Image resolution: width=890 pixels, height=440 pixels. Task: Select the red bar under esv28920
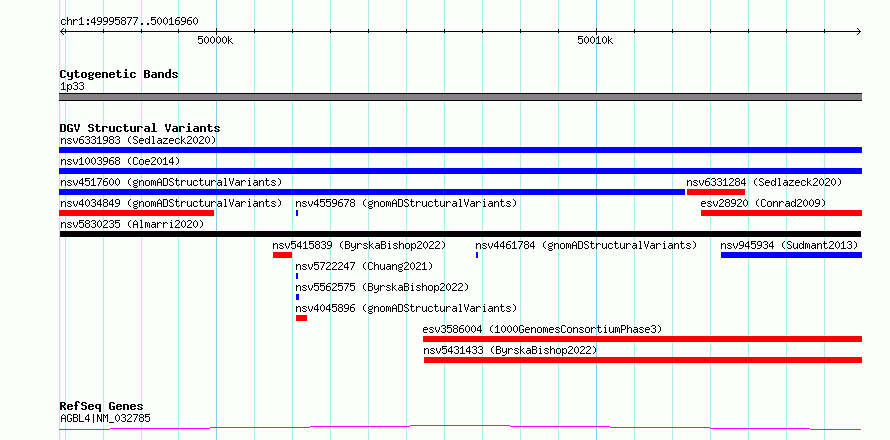click(782, 213)
